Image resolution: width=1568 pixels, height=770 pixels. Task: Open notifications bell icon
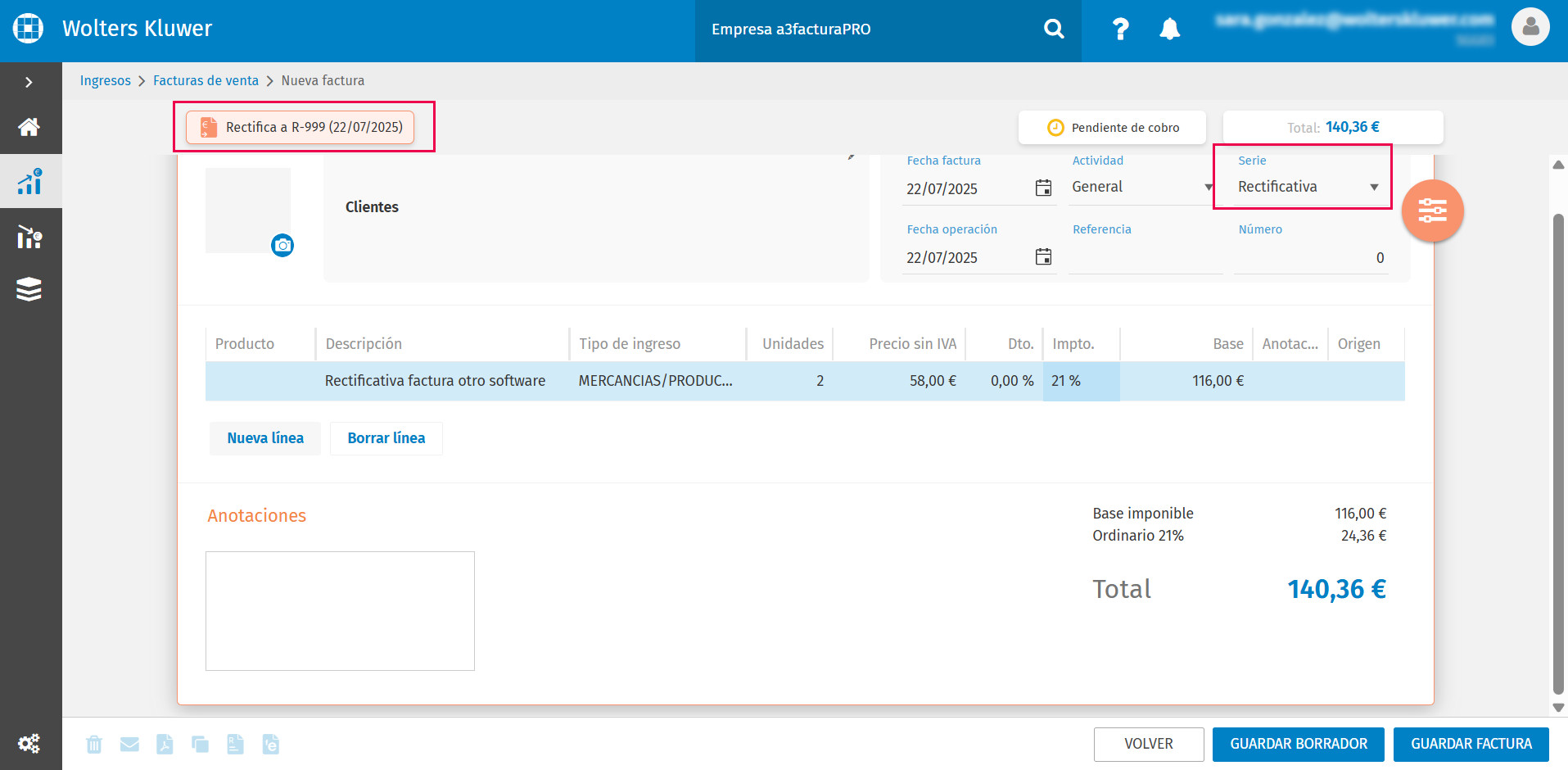pyautogui.click(x=1170, y=29)
